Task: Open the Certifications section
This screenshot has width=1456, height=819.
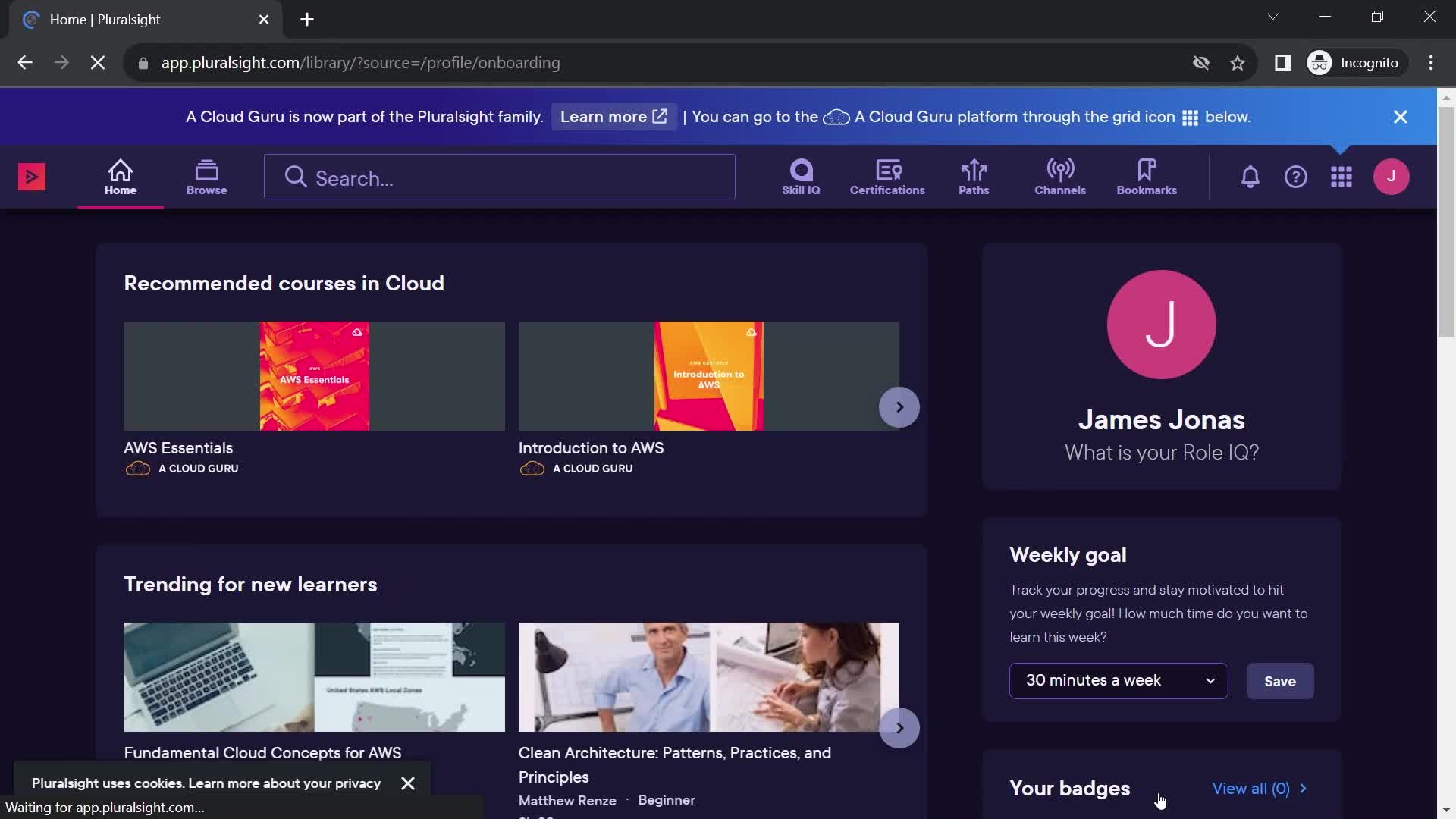Action: click(x=887, y=177)
